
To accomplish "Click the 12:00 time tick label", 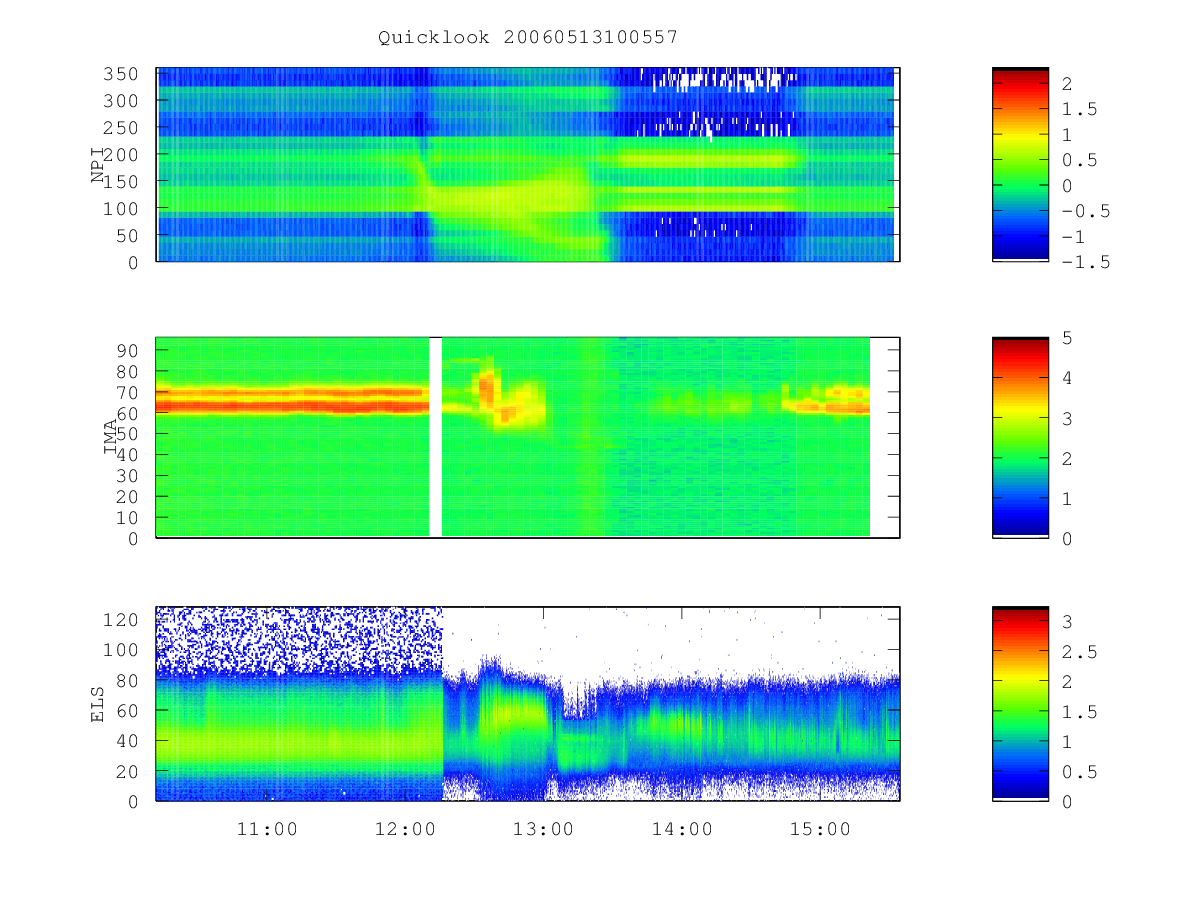I will pyautogui.click(x=405, y=829).
